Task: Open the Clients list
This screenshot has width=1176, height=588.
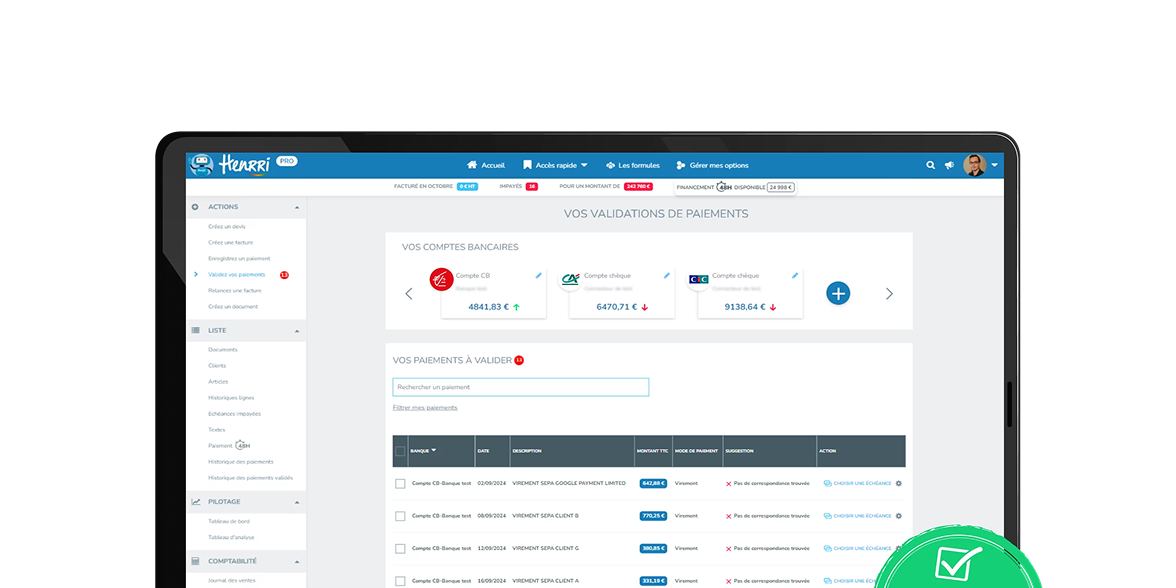Action: (217, 365)
